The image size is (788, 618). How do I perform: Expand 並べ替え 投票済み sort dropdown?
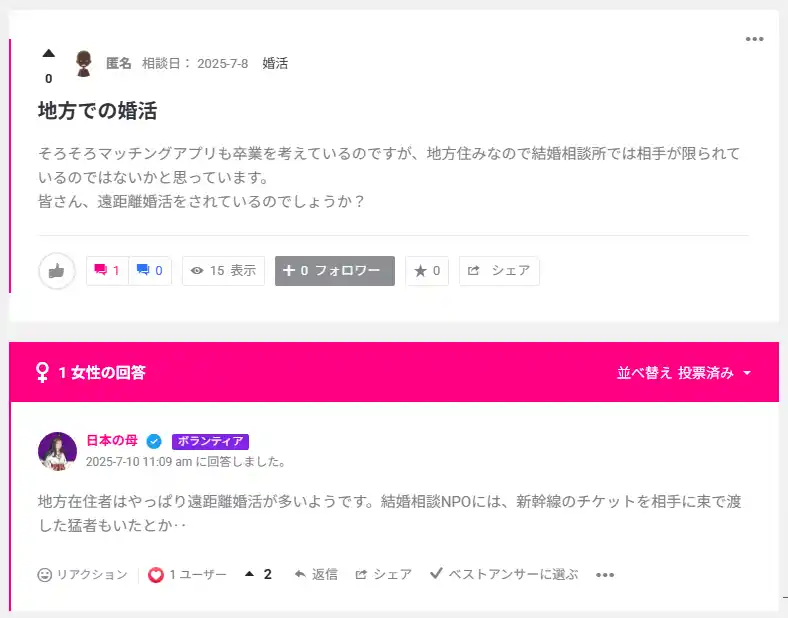[684, 373]
